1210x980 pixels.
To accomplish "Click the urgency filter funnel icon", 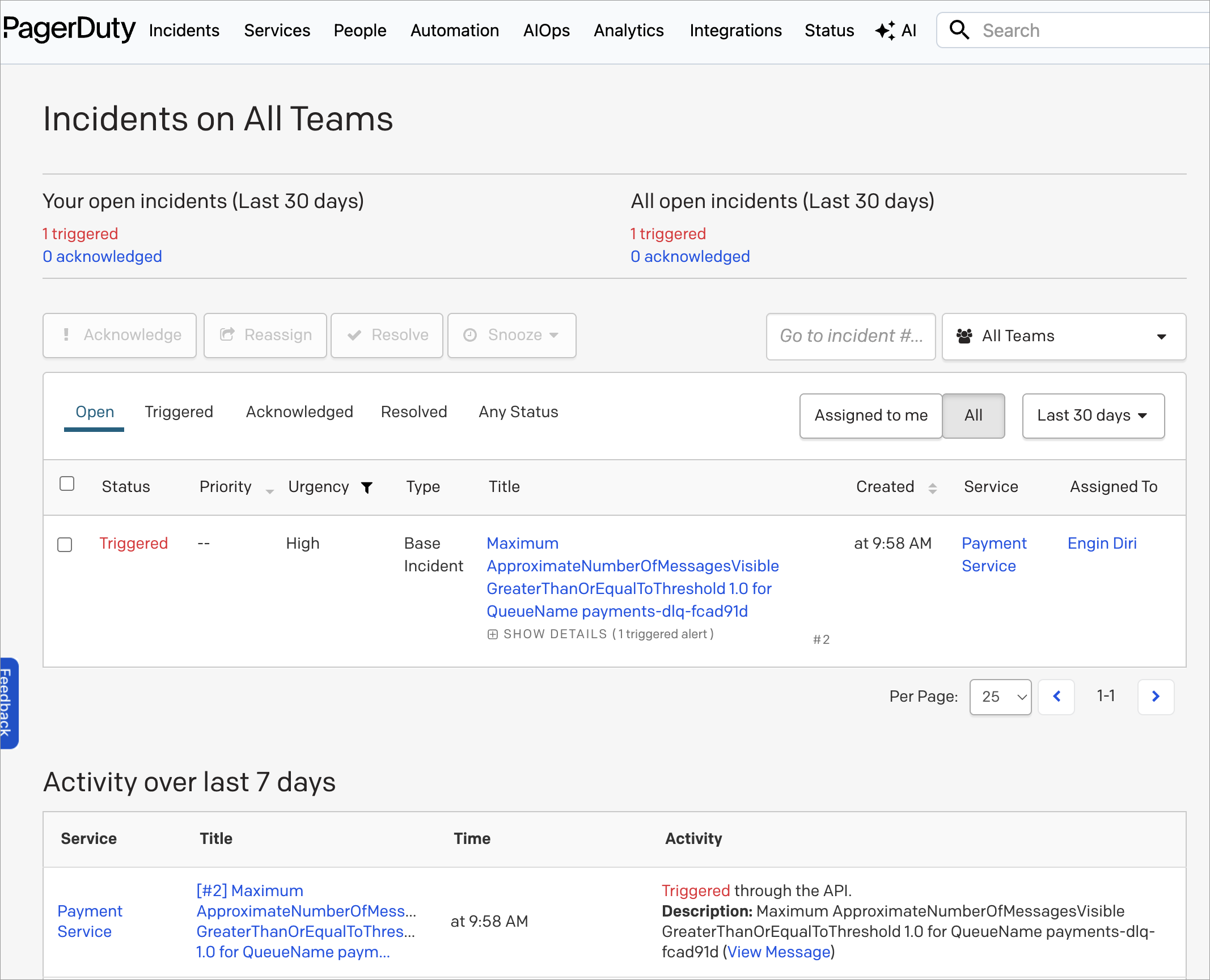I will [367, 487].
